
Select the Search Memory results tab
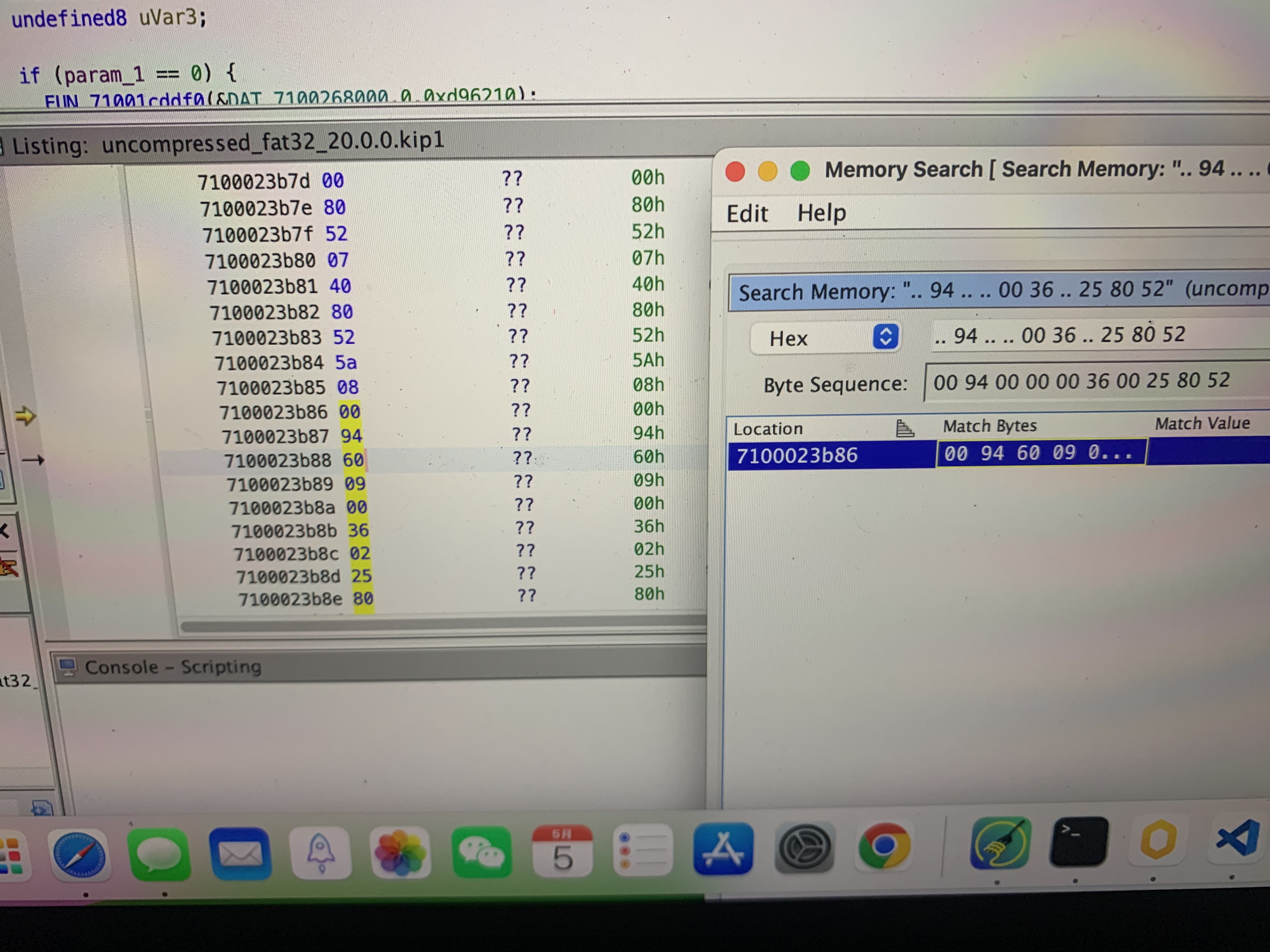(x=998, y=291)
